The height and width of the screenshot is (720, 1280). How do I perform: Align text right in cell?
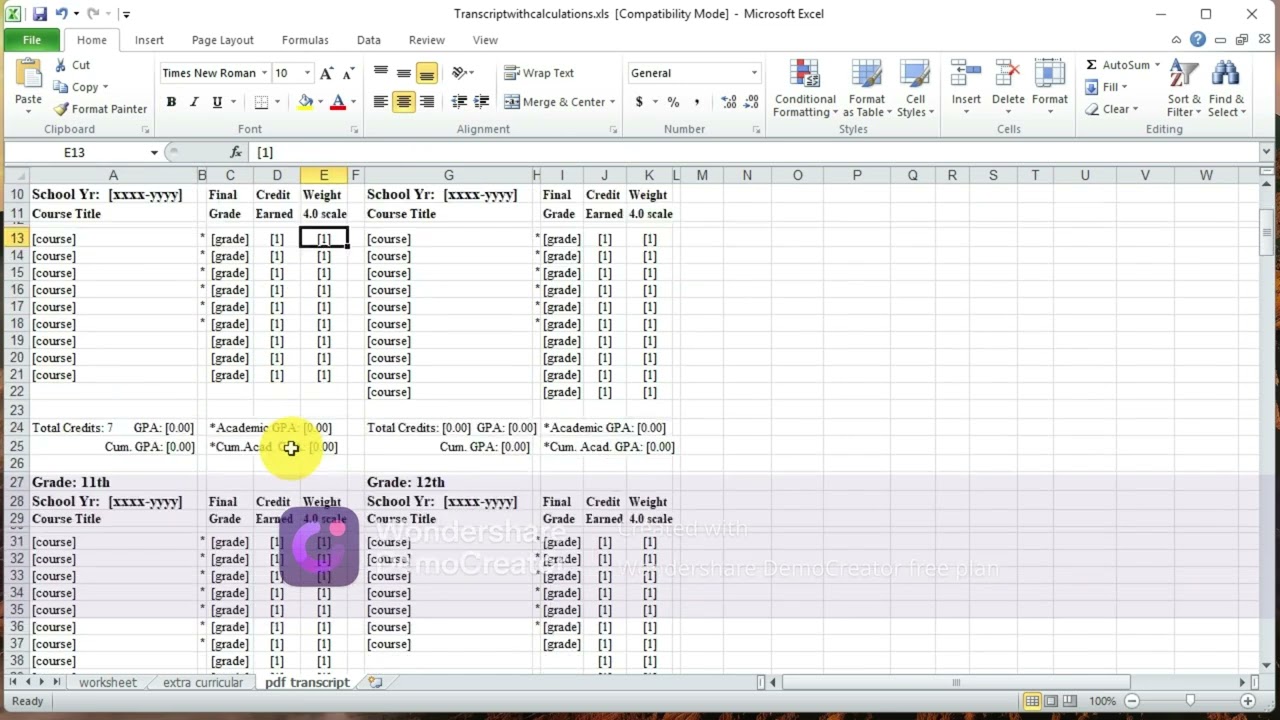pos(426,102)
